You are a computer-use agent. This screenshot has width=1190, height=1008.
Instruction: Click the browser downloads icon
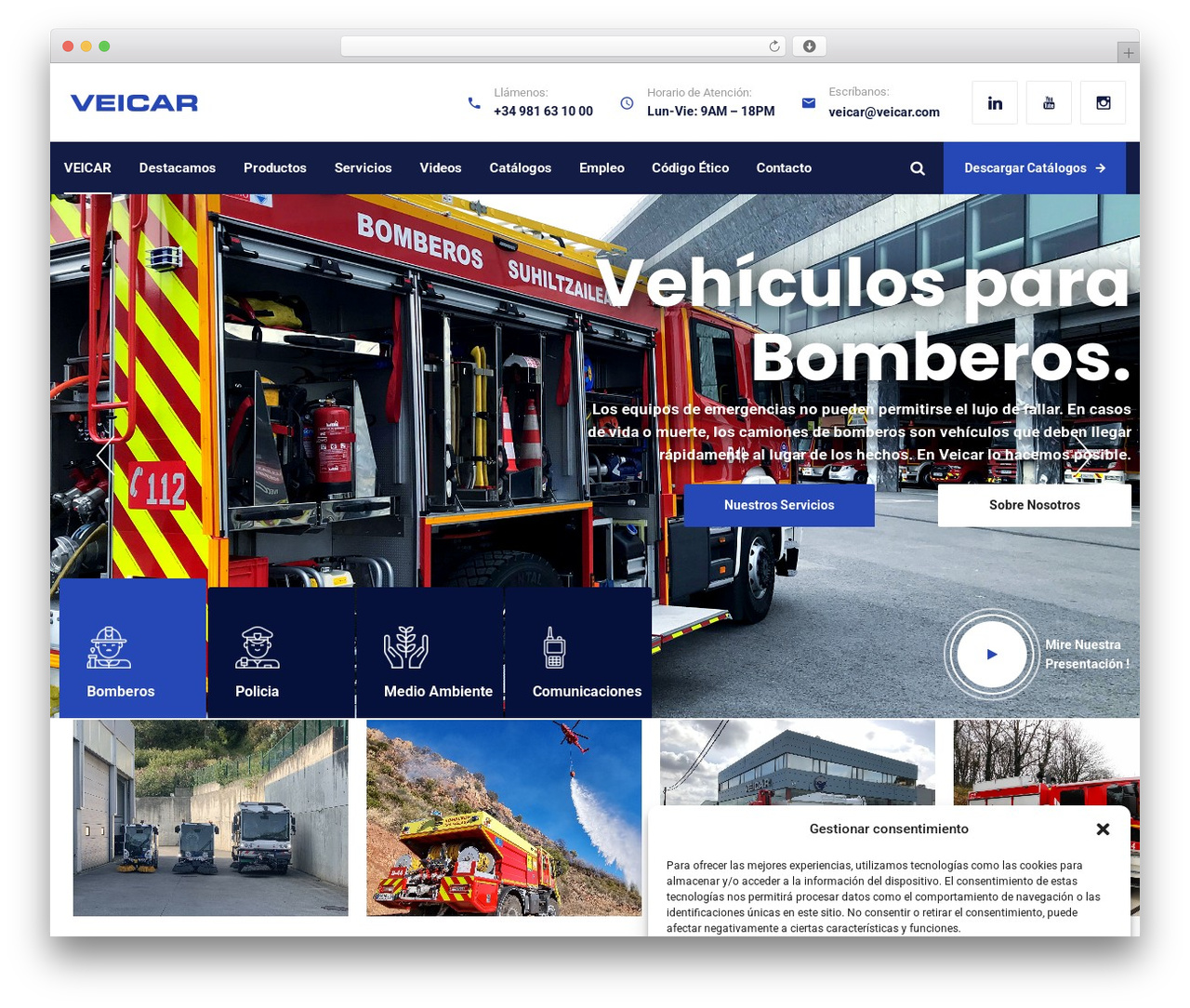pos(810,46)
